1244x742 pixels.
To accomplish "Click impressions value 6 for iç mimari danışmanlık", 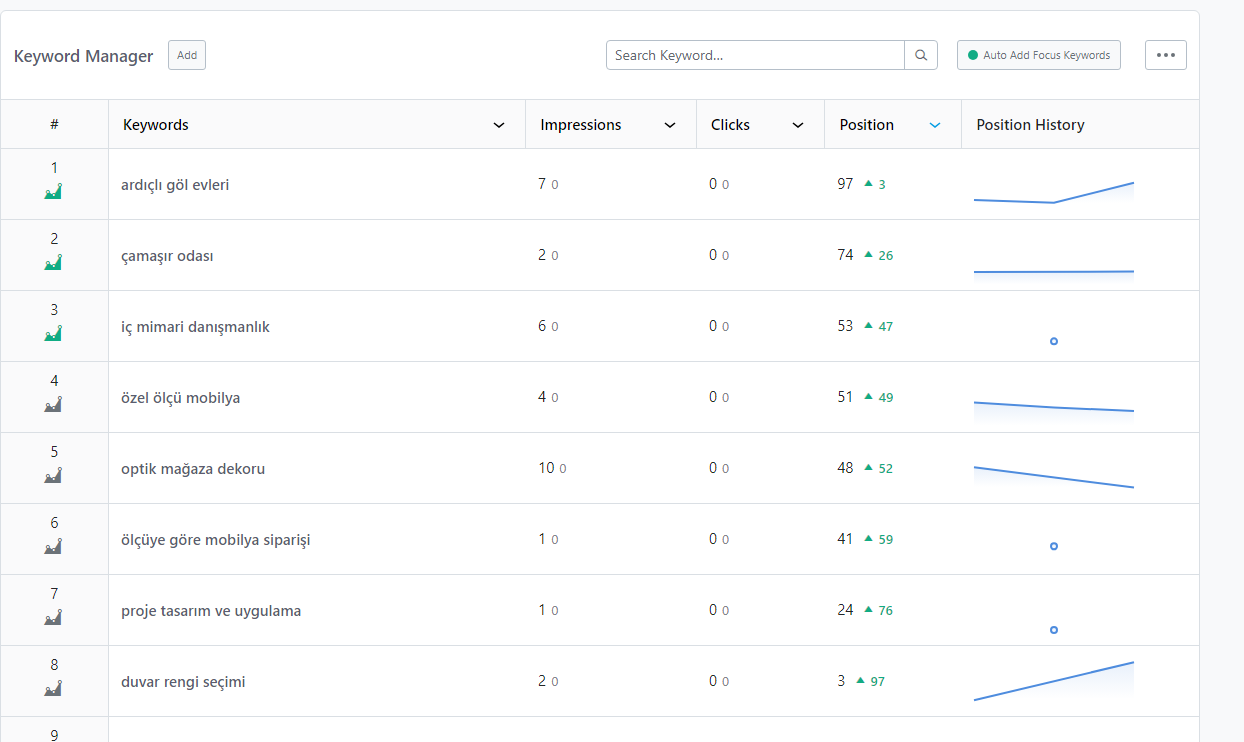I will 542,326.
